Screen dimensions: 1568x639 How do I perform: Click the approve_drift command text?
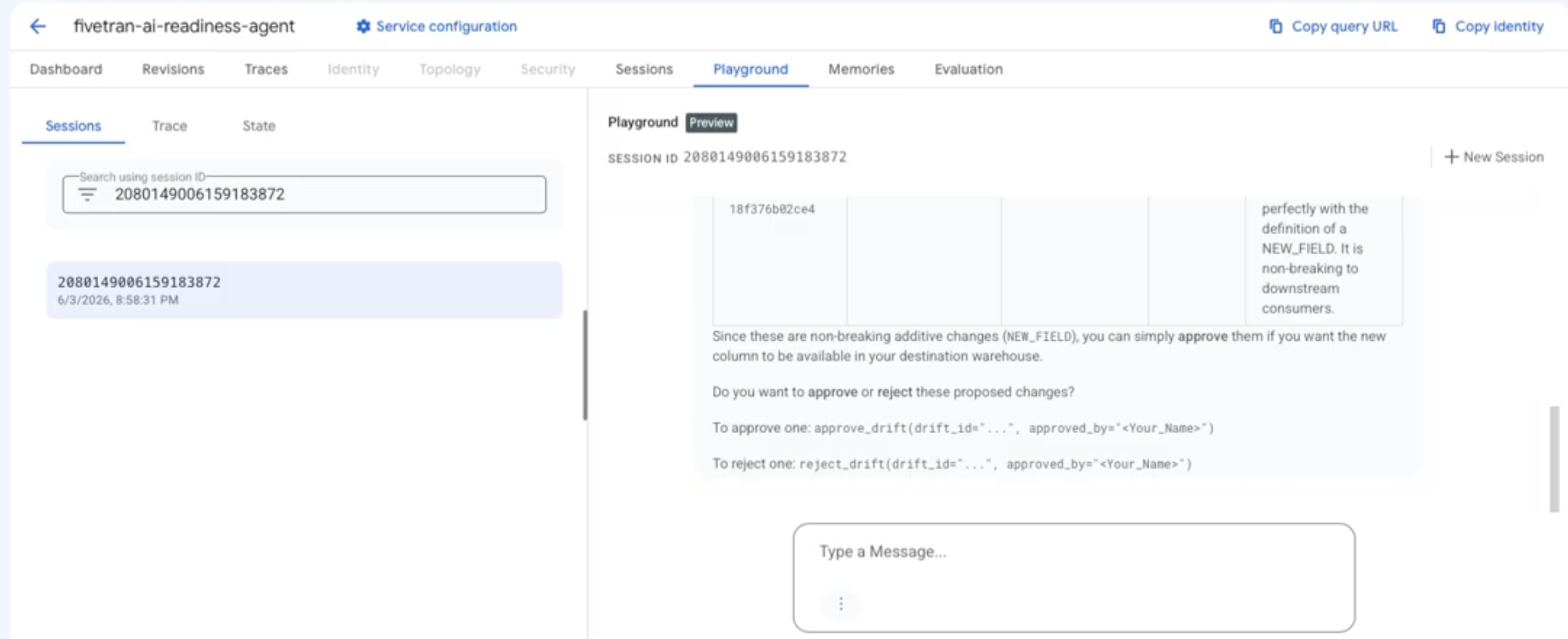pos(1014,428)
